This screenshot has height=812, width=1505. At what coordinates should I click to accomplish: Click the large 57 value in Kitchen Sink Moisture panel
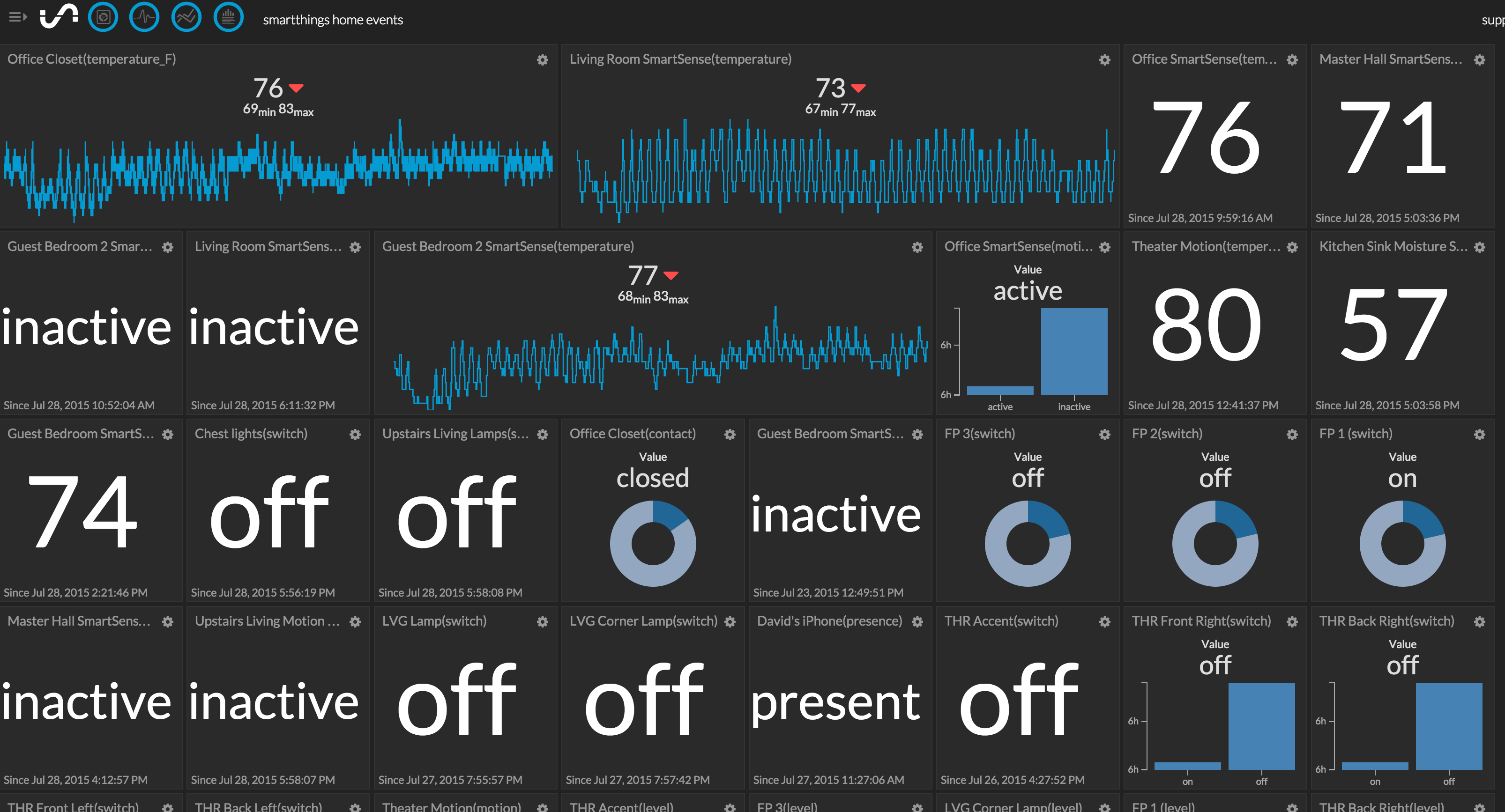click(1393, 325)
